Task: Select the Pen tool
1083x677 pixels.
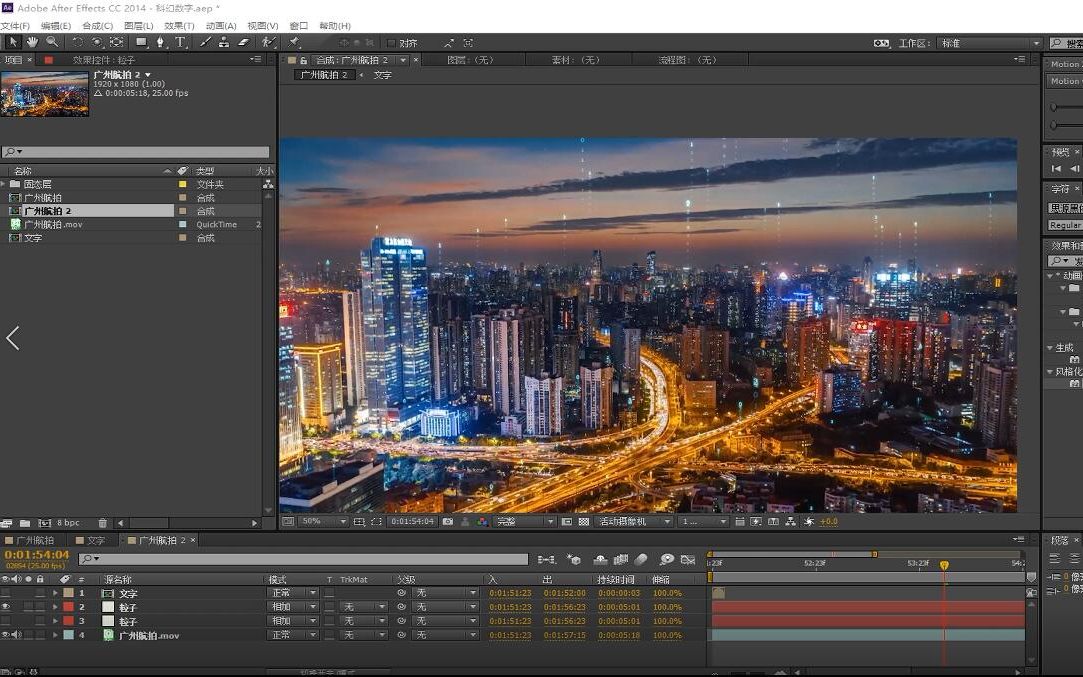Action: point(160,42)
